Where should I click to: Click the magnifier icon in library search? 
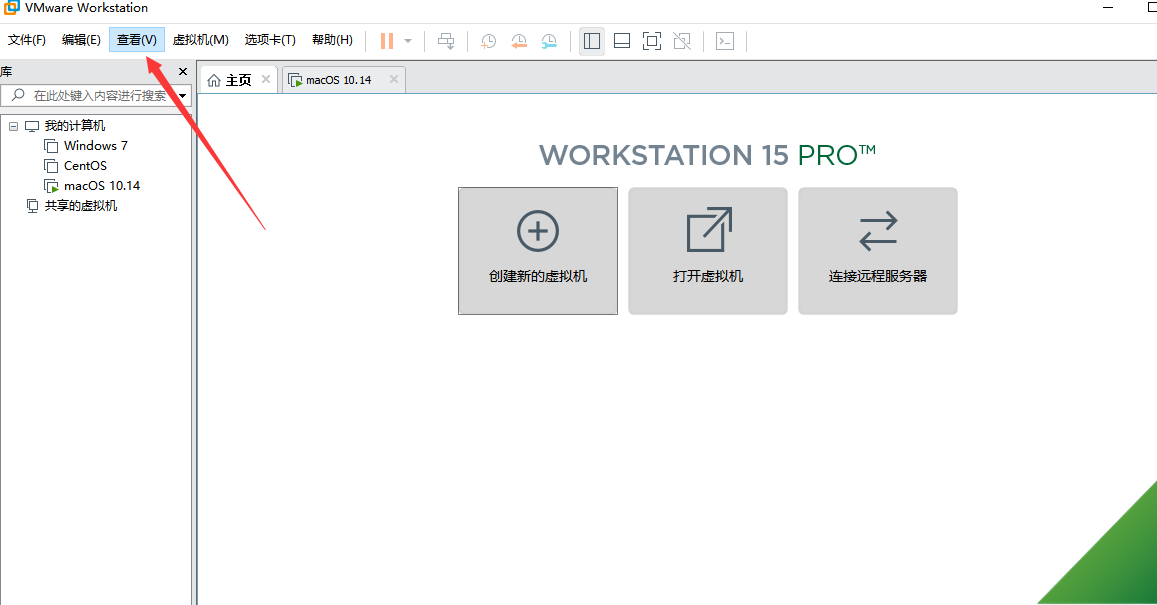[18, 95]
